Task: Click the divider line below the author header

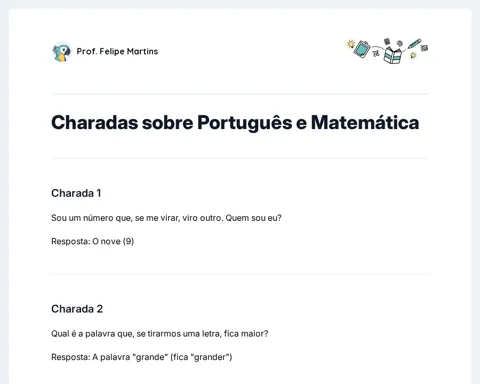Action: [240, 94]
